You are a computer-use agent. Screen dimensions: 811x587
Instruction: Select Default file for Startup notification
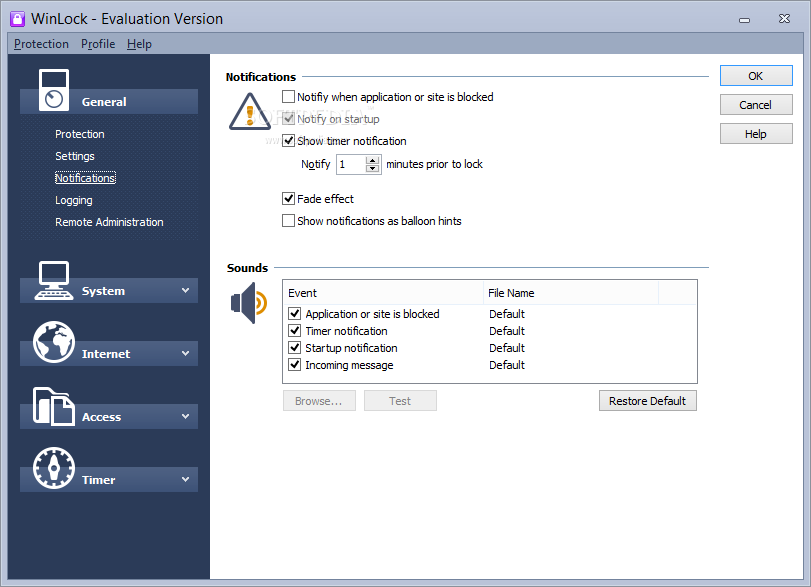click(x=507, y=348)
